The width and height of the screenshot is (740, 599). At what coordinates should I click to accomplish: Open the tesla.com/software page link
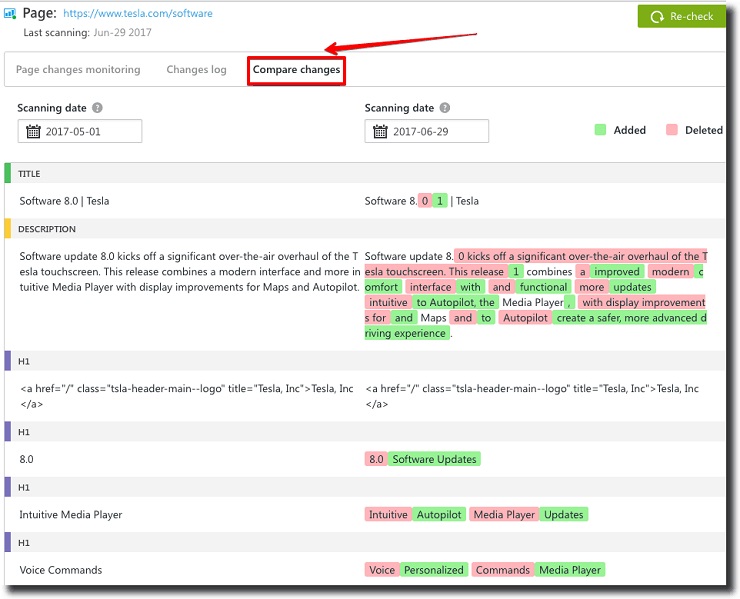138,14
